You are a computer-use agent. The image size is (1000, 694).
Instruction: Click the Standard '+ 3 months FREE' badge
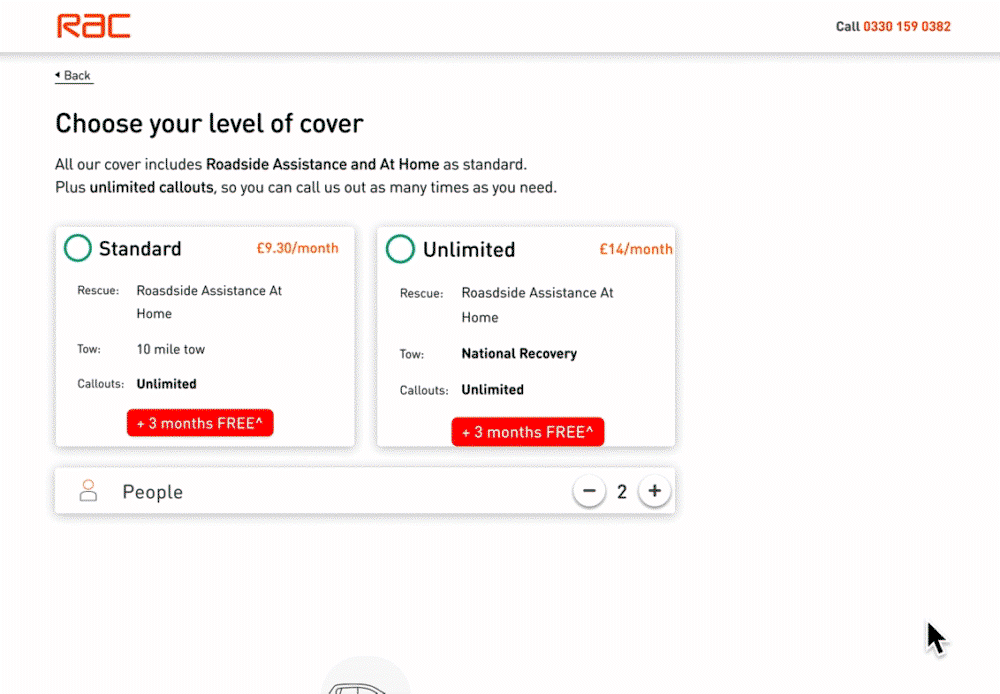[200, 423]
